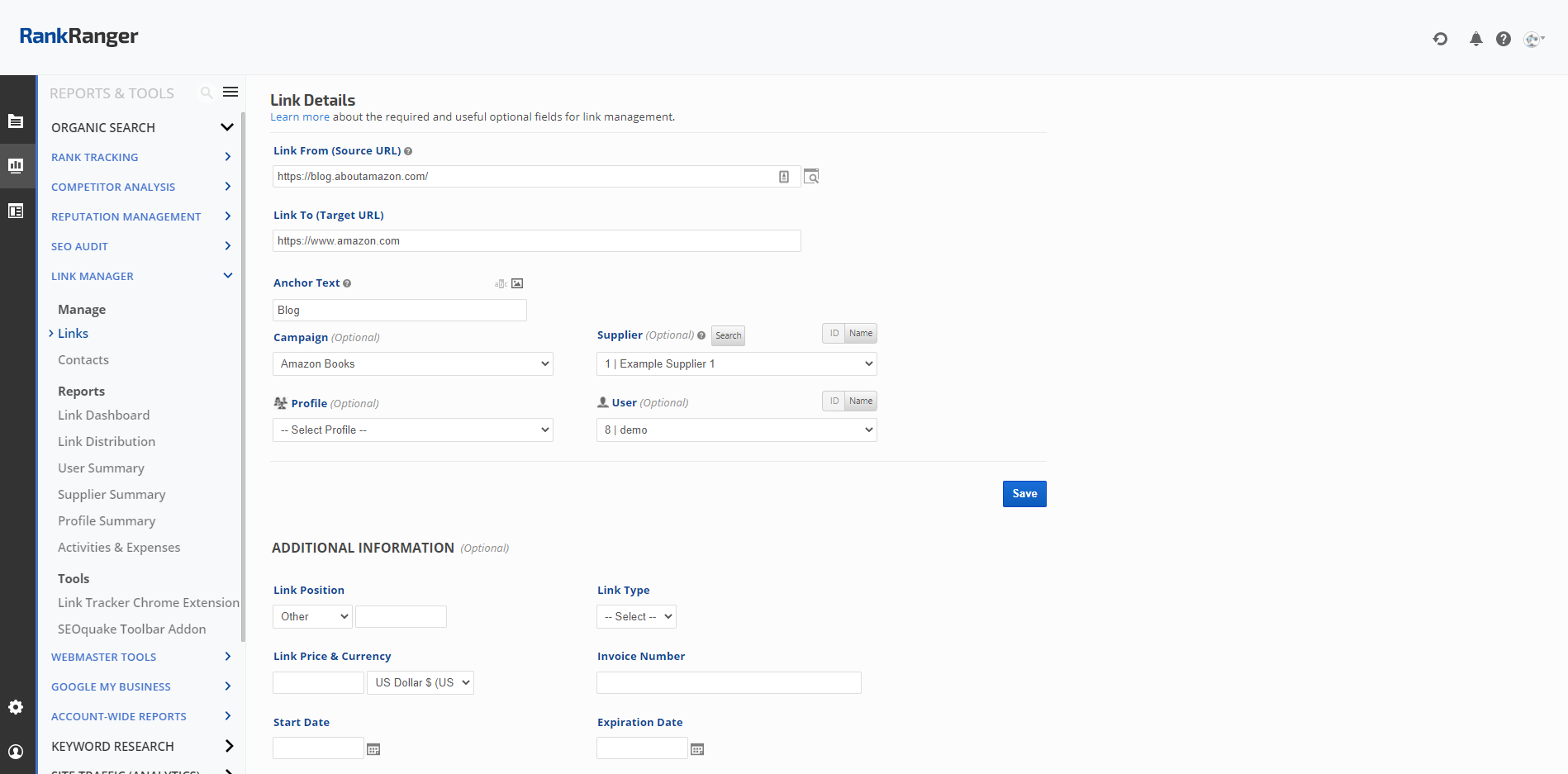
Task: Open Link Dashboard report in sidebar
Action: pyautogui.click(x=104, y=415)
